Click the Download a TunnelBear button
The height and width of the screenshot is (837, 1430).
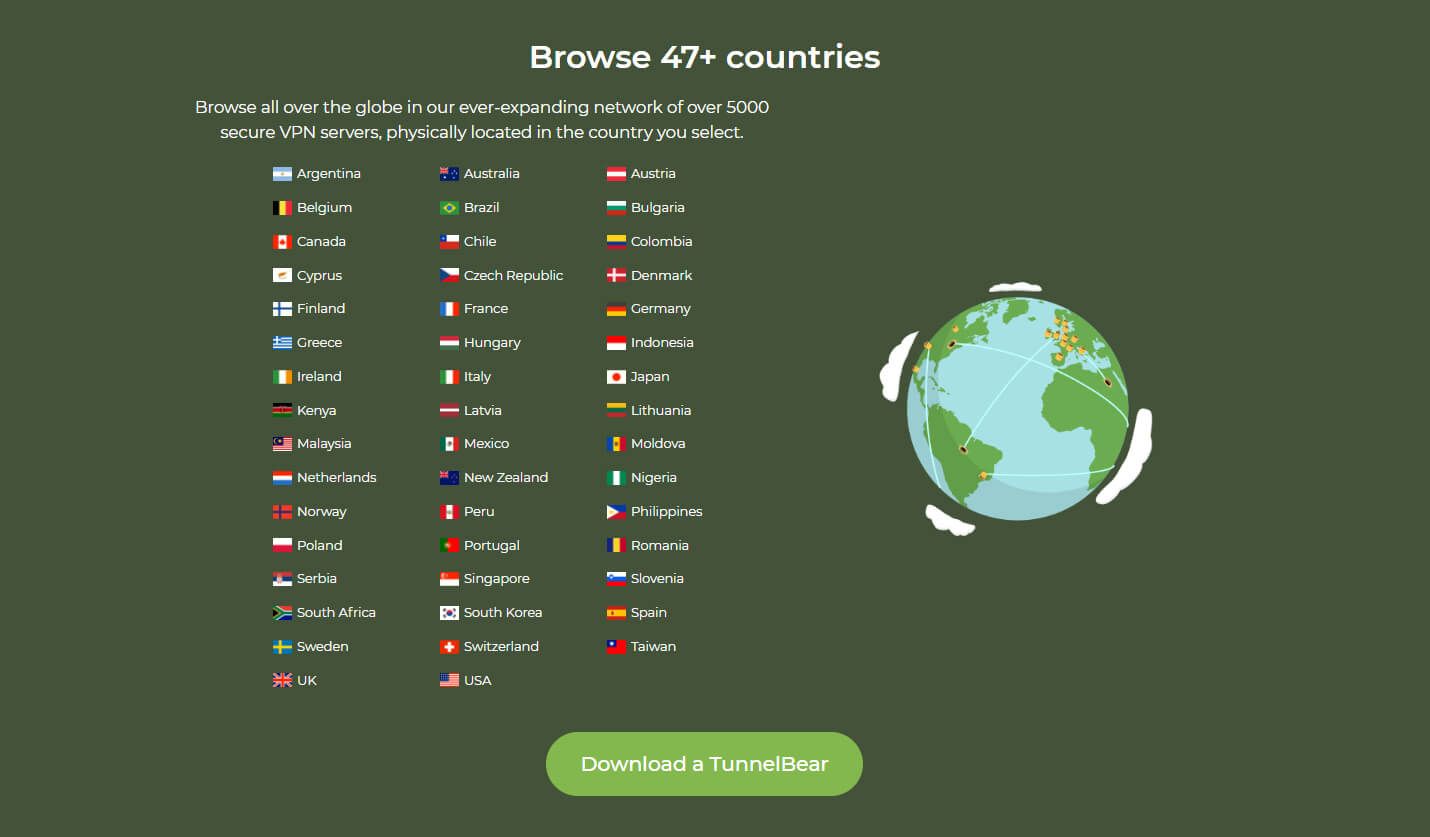[704, 764]
